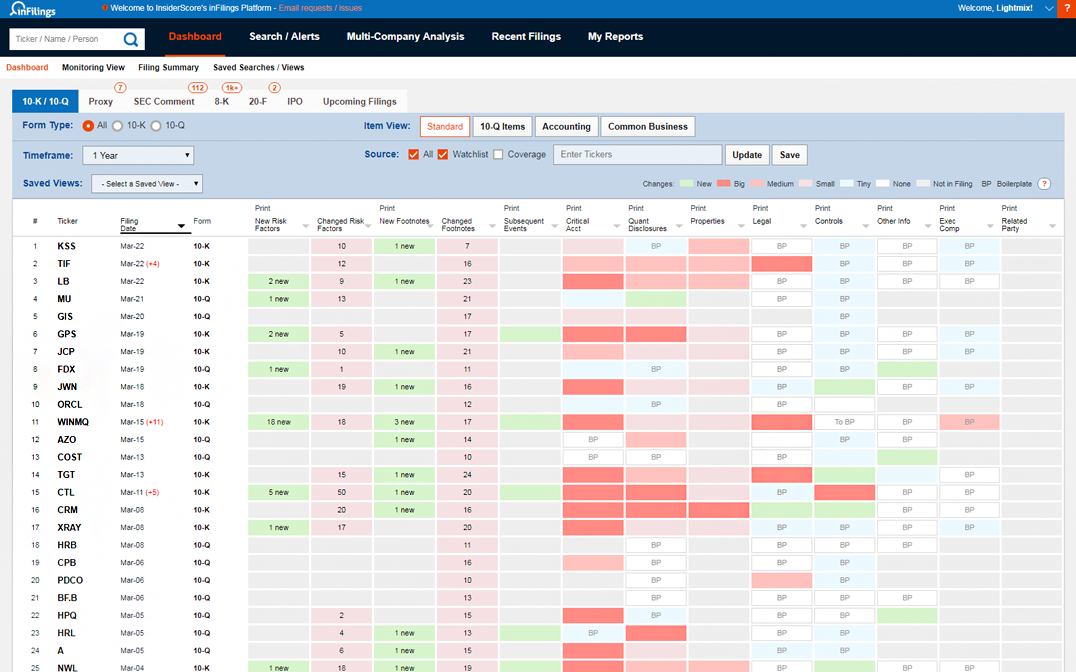Open the KSS ticker row
The height and width of the screenshot is (672, 1076).
[67, 246]
